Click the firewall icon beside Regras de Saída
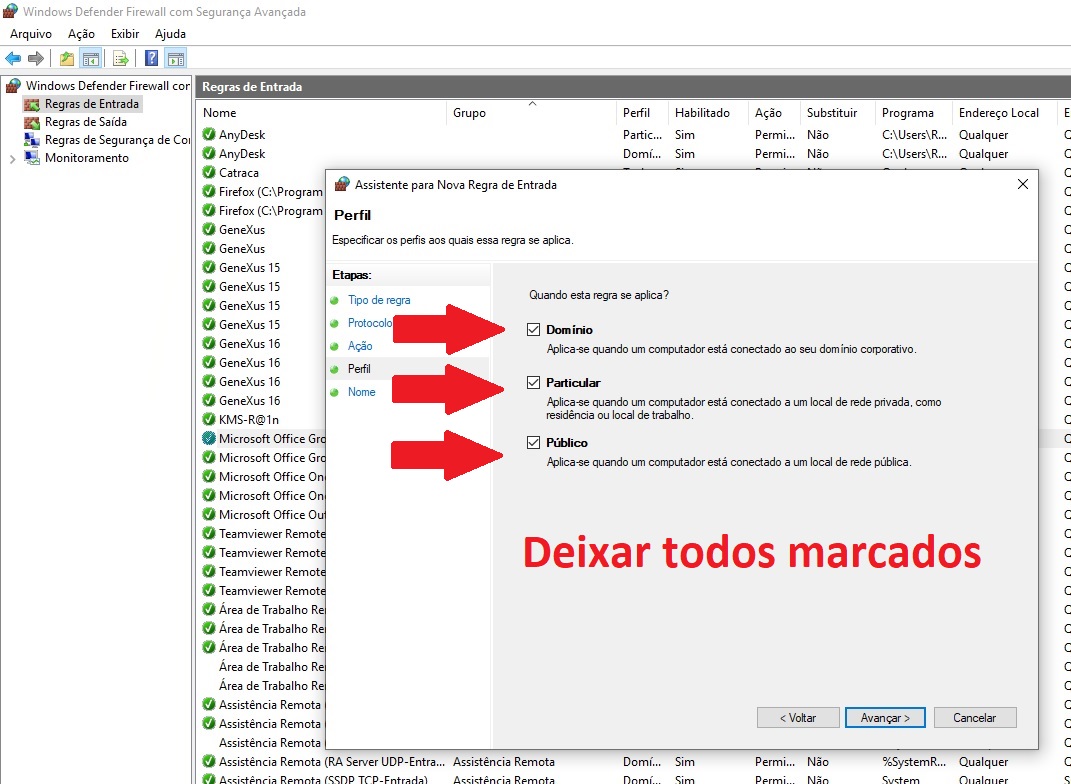Image resolution: width=1071 pixels, height=784 pixels. 32,122
